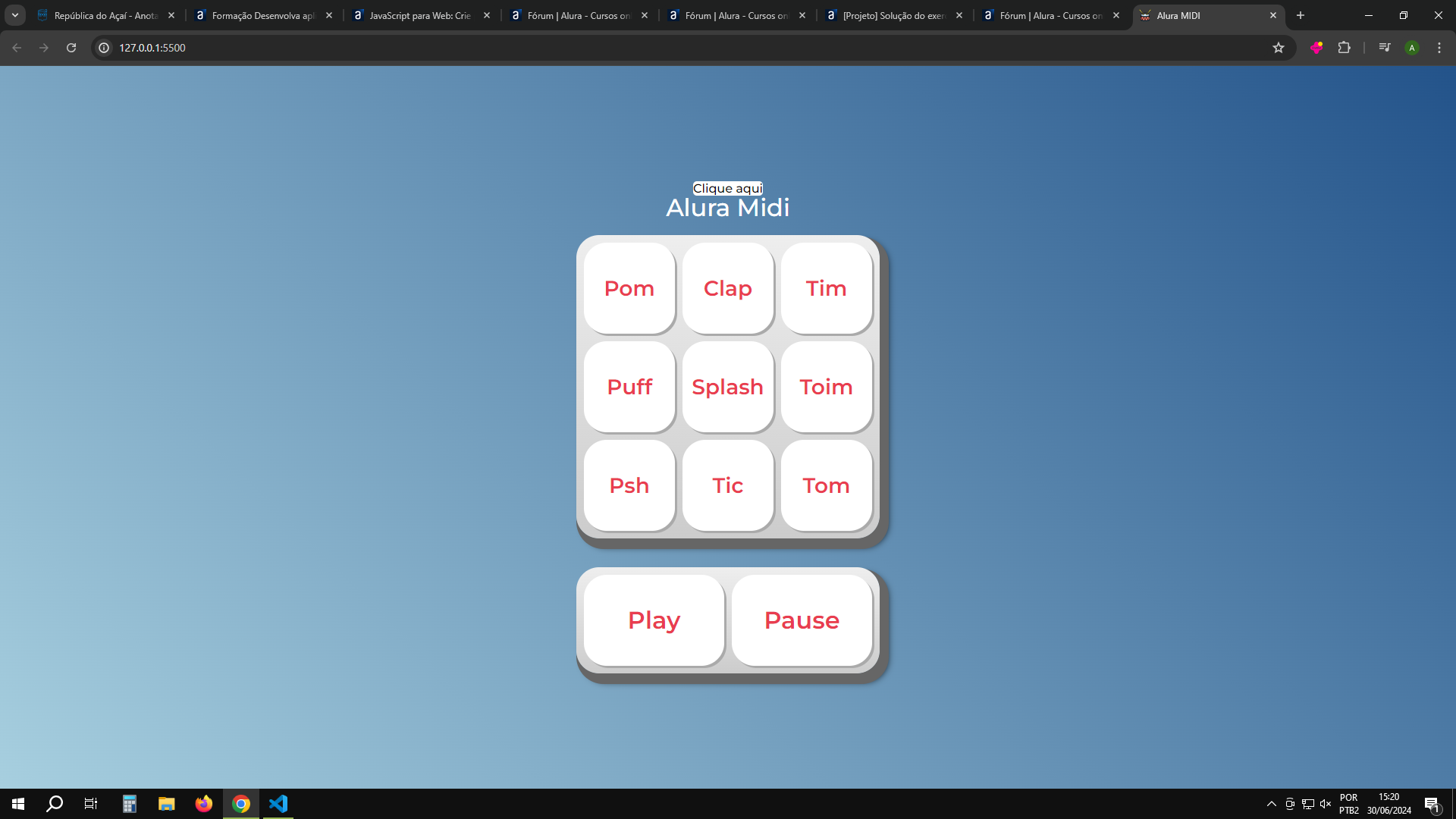
Task: Open Chrome three-dot menu
Action: [1439, 48]
